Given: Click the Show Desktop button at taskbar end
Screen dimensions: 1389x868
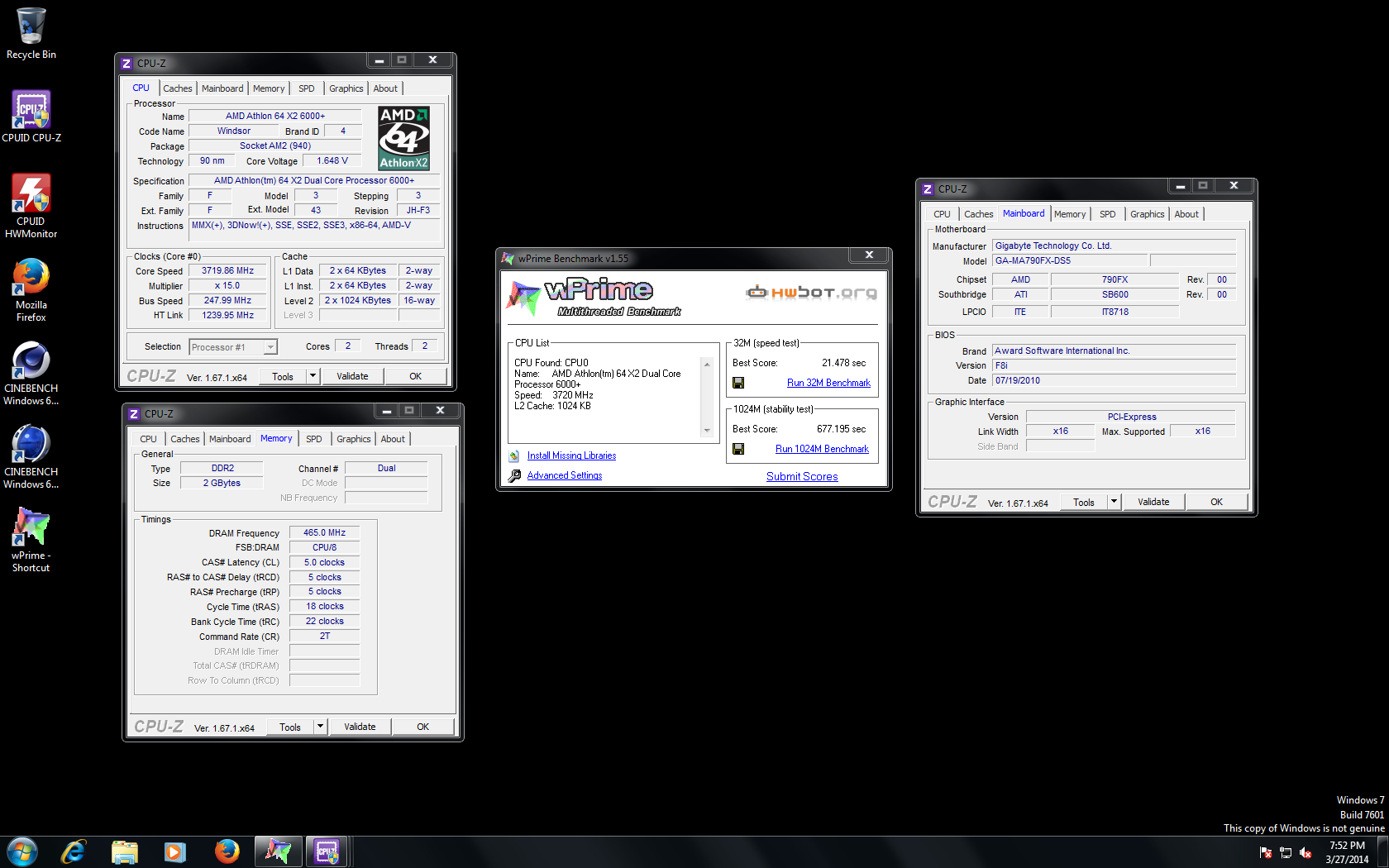Looking at the screenshot, I should 1383,852.
